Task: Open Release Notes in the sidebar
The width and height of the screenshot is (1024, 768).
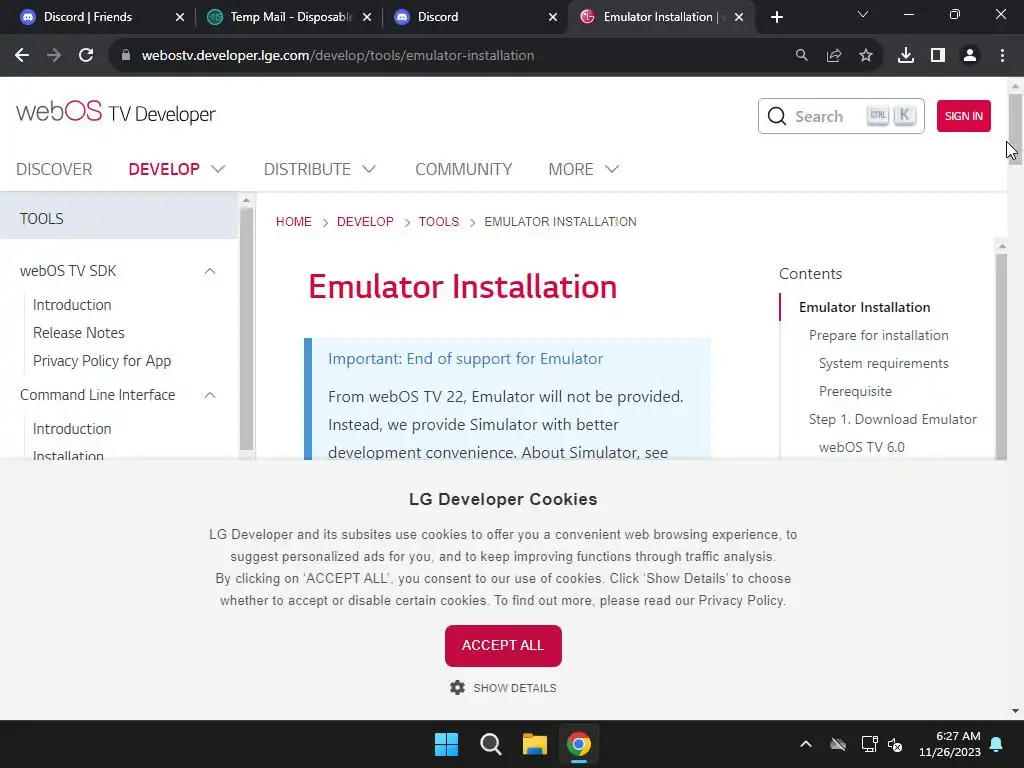Action: 78,332
